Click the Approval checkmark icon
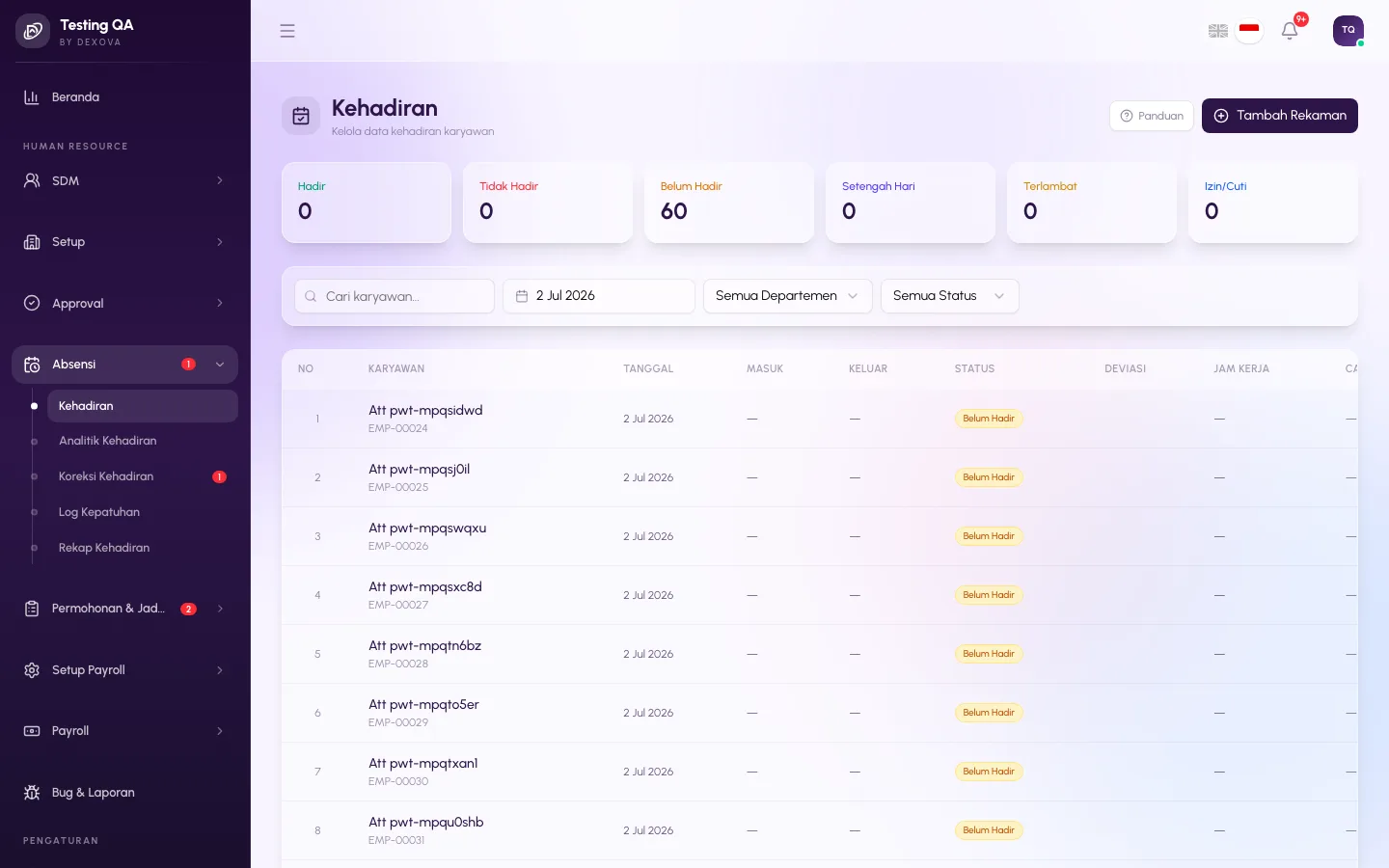1389x868 pixels. (32, 303)
